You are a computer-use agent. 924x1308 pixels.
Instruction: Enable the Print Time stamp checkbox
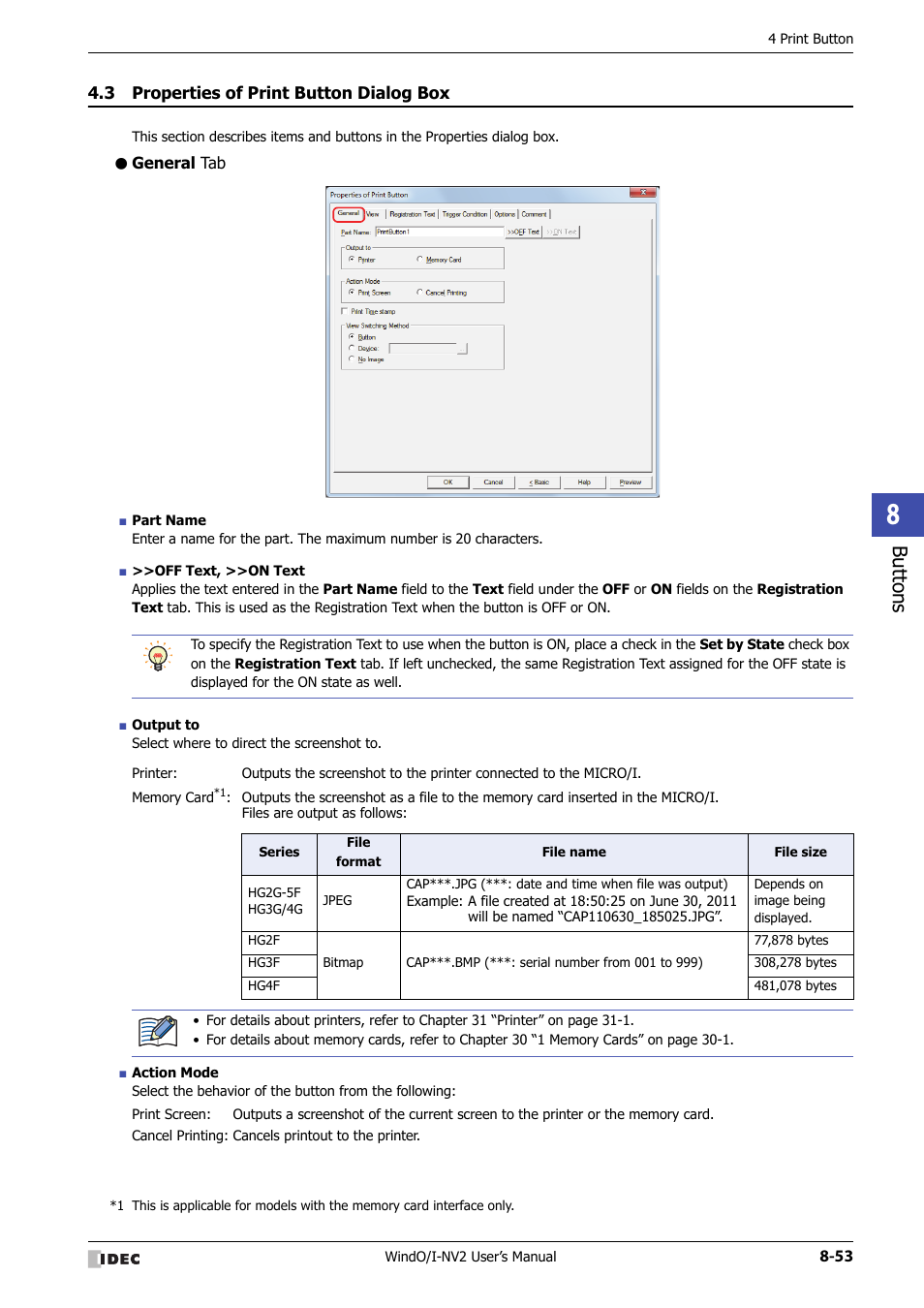click(x=344, y=311)
